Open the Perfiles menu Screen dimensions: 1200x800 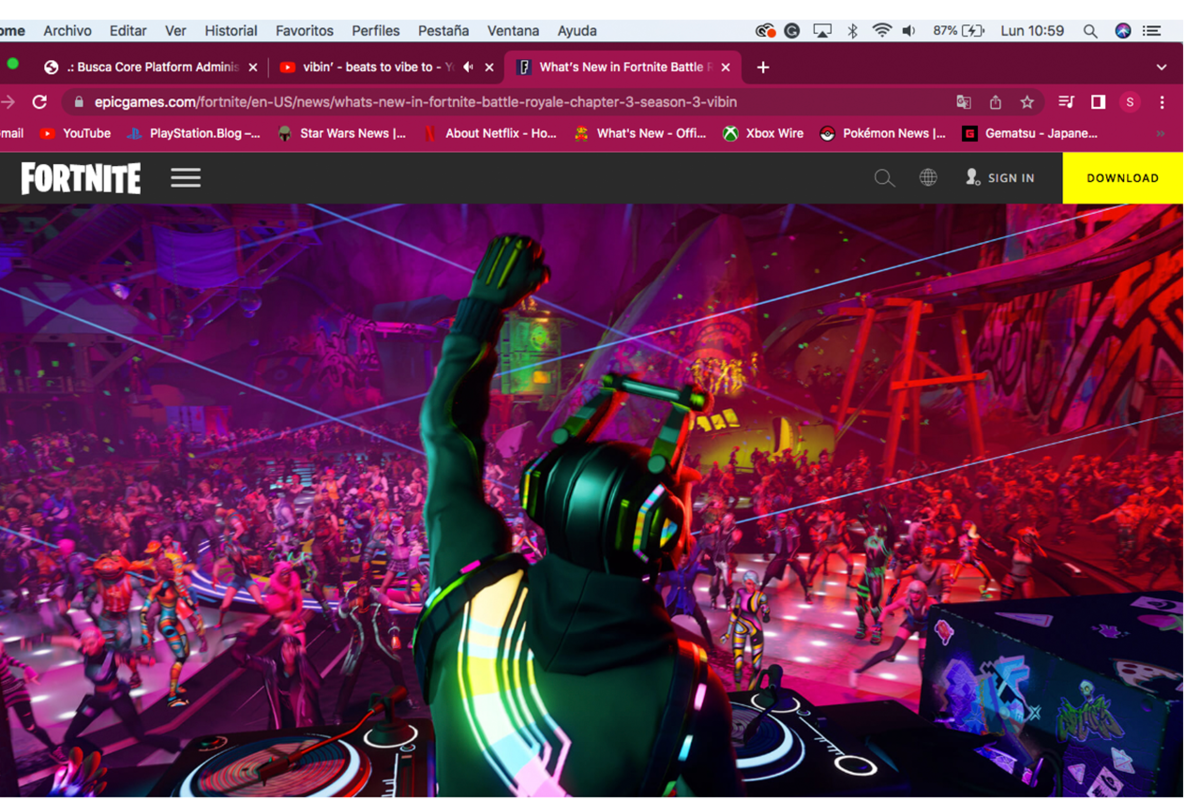tap(376, 31)
